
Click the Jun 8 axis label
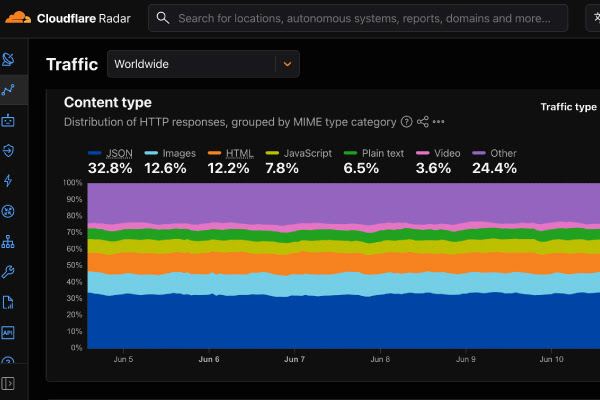[380, 359]
